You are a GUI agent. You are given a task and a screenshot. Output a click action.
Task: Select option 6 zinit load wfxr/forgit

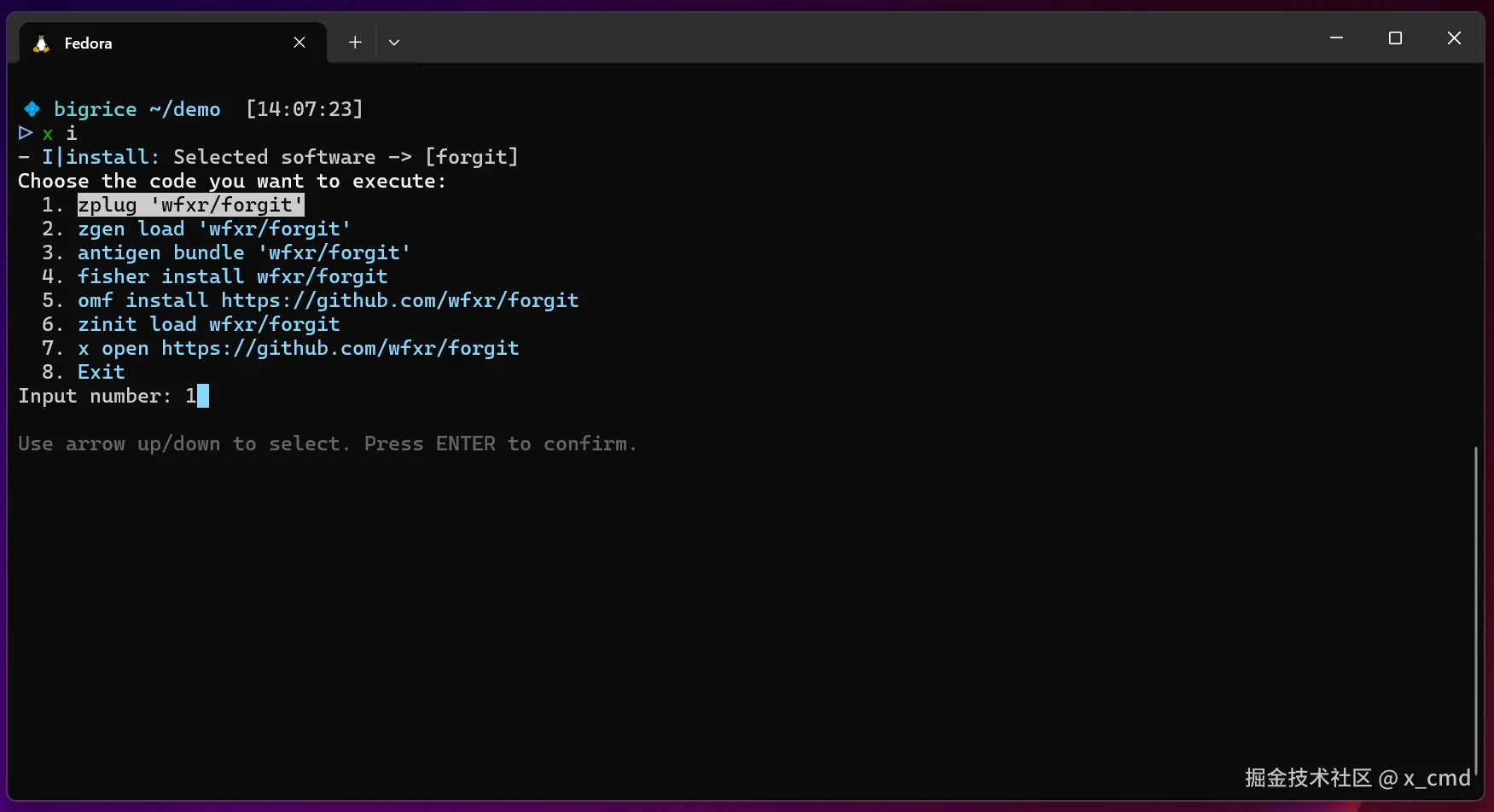(x=207, y=324)
